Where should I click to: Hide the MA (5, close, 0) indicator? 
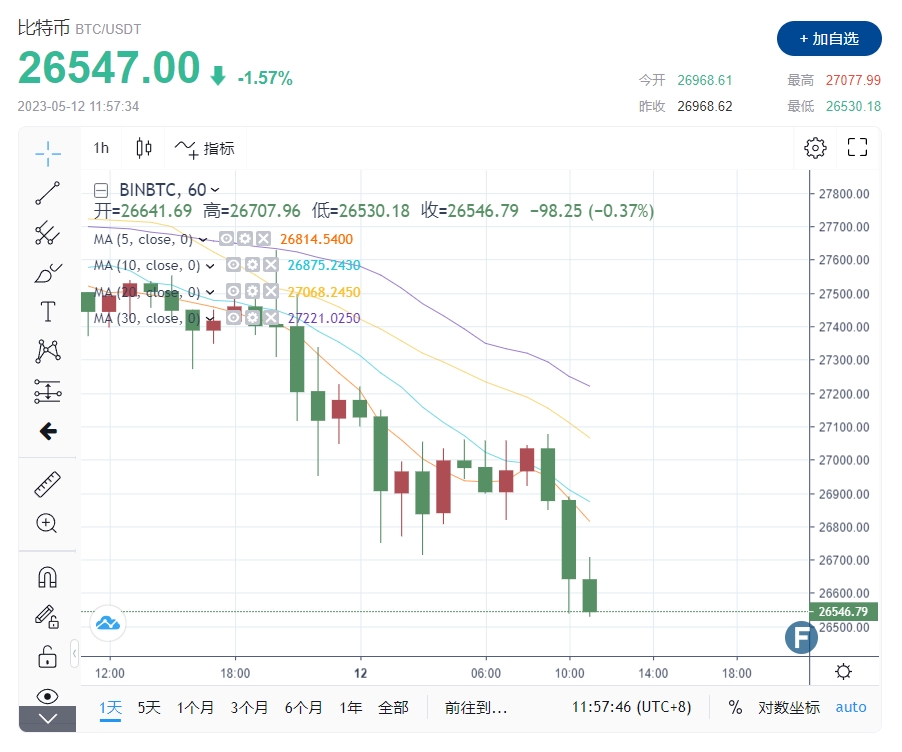[x=226, y=239]
